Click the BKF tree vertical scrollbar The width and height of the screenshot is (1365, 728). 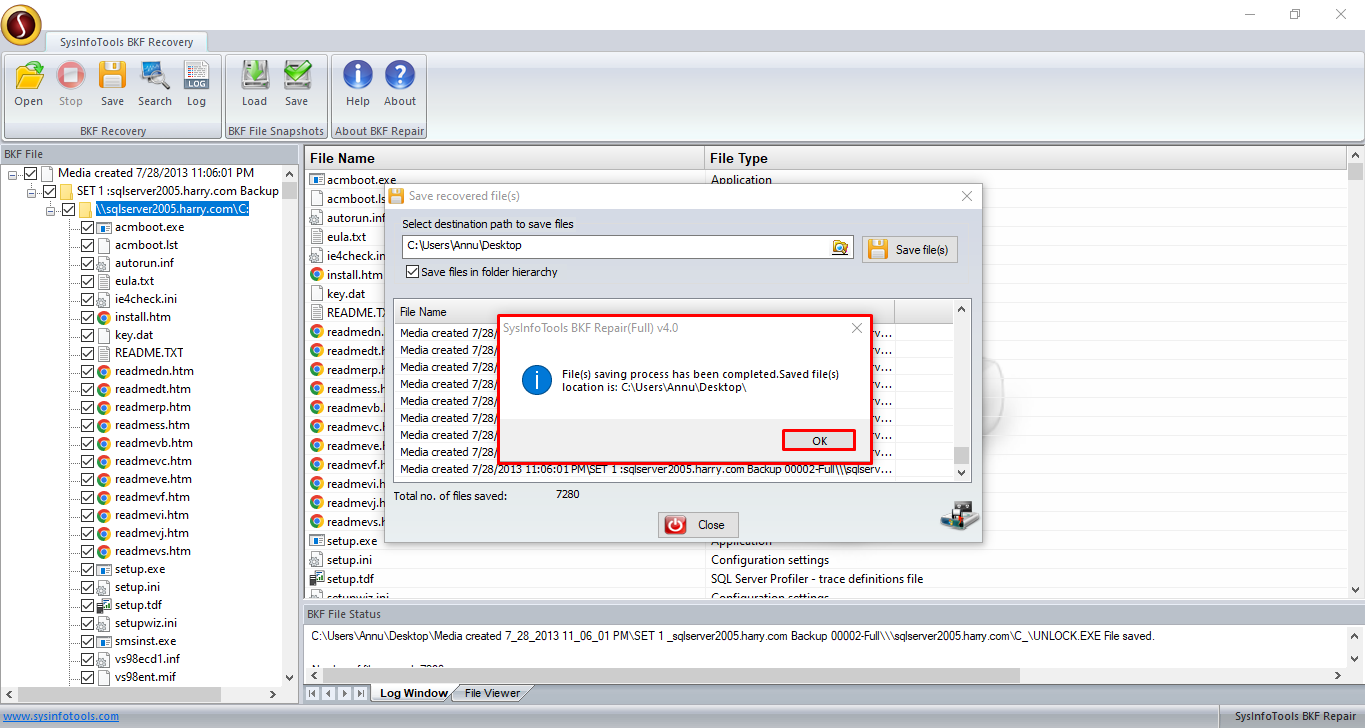289,425
